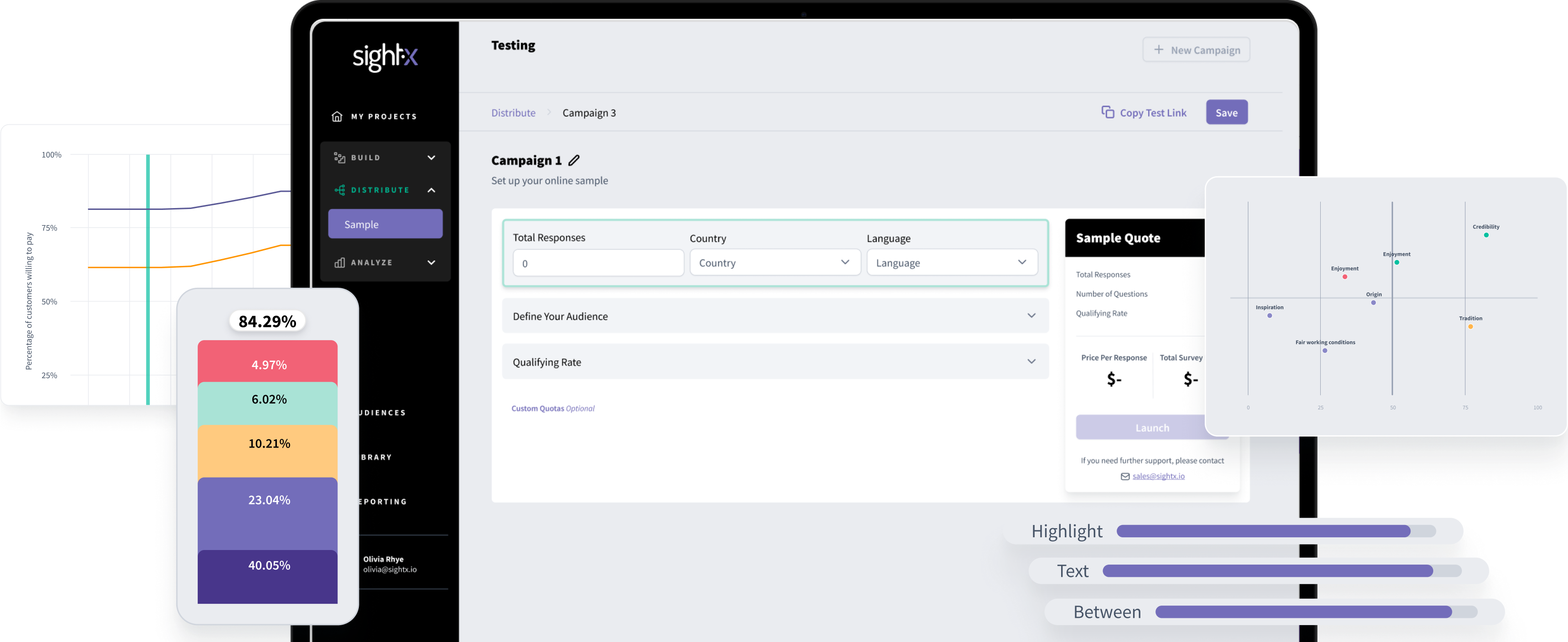Viewport: 1568px width, 642px height.
Task: Click the Build section icon
Action: 340,158
